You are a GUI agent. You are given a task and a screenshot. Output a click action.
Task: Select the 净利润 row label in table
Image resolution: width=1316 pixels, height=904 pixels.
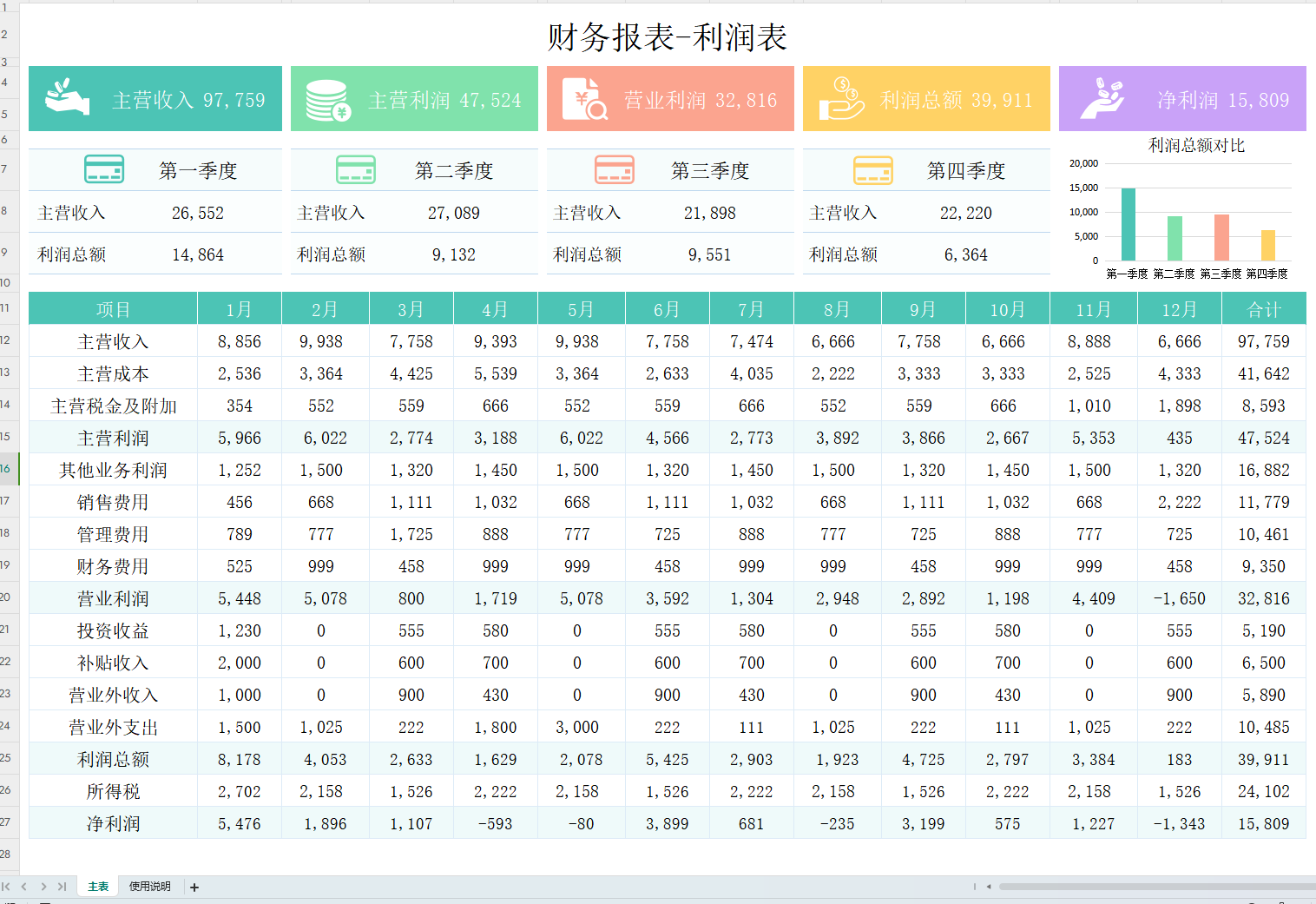pos(113,823)
